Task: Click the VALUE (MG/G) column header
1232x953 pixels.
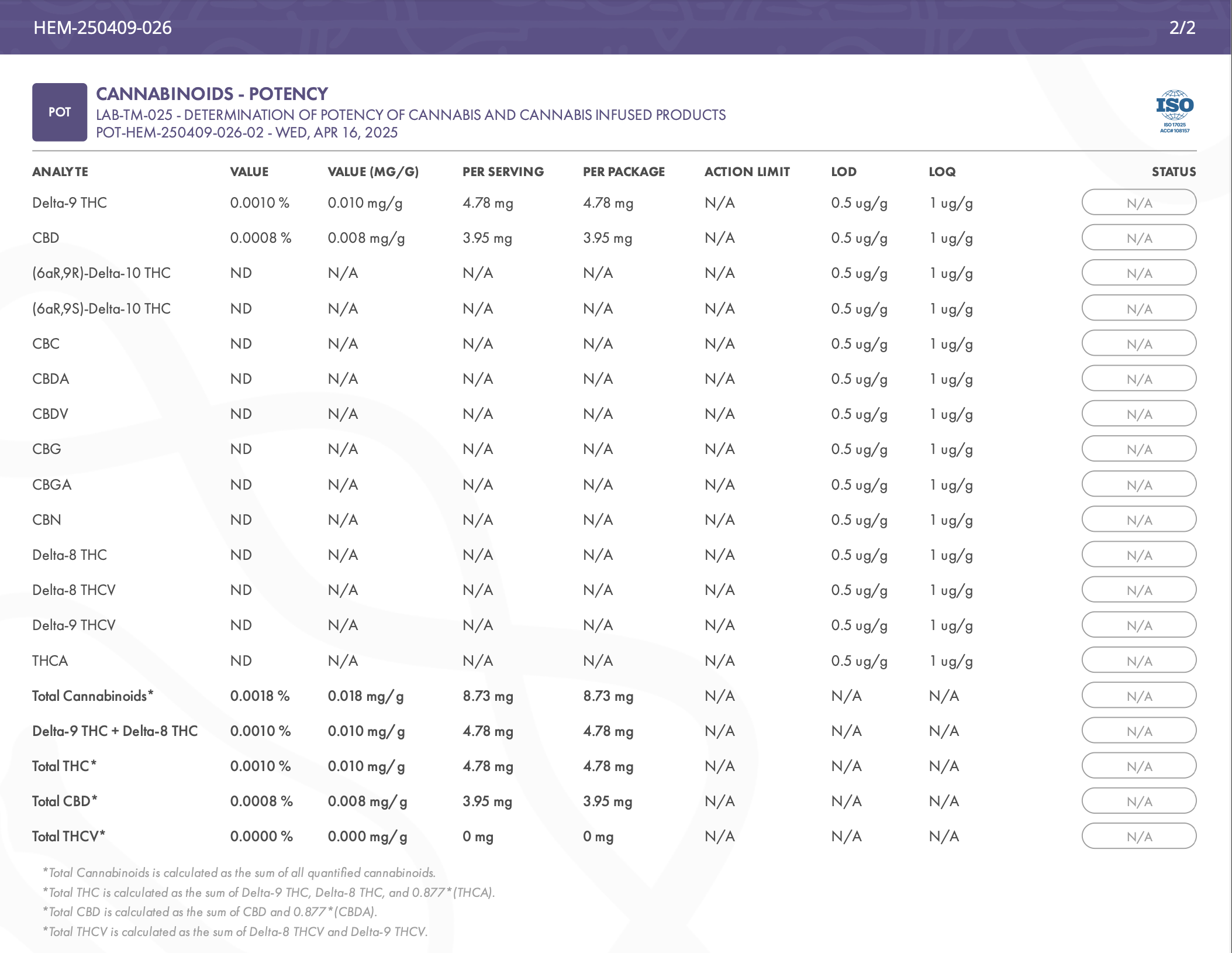Action: (373, 171)
